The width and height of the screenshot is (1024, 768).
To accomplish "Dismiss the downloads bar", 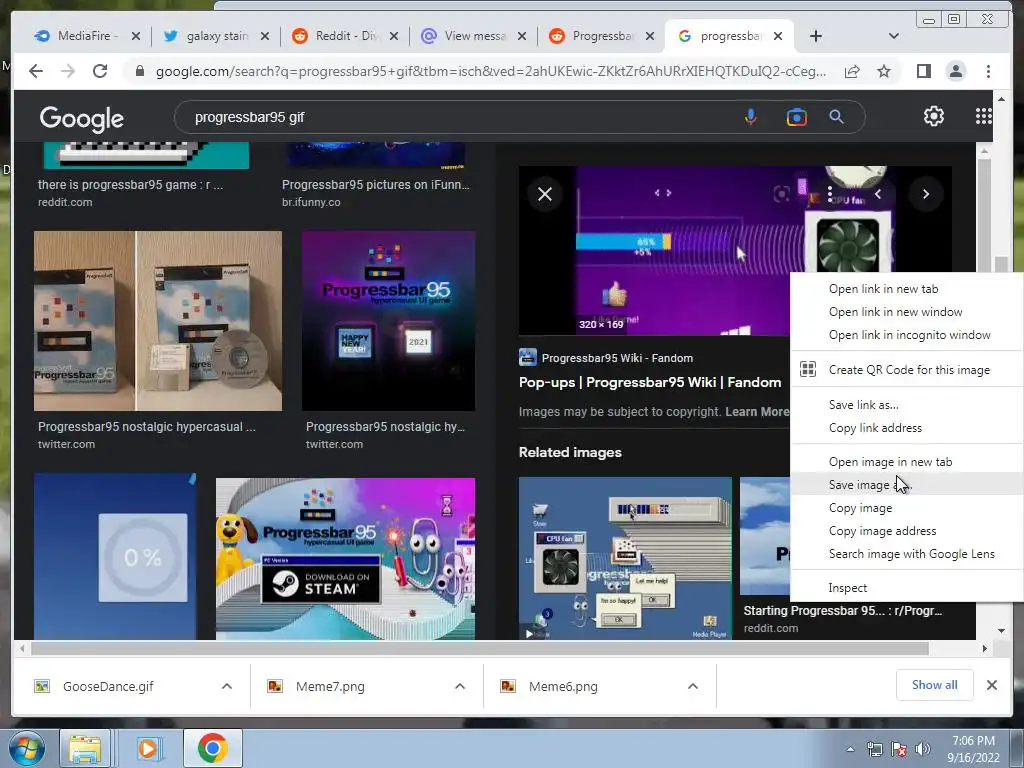I will [x=991, y=685].
